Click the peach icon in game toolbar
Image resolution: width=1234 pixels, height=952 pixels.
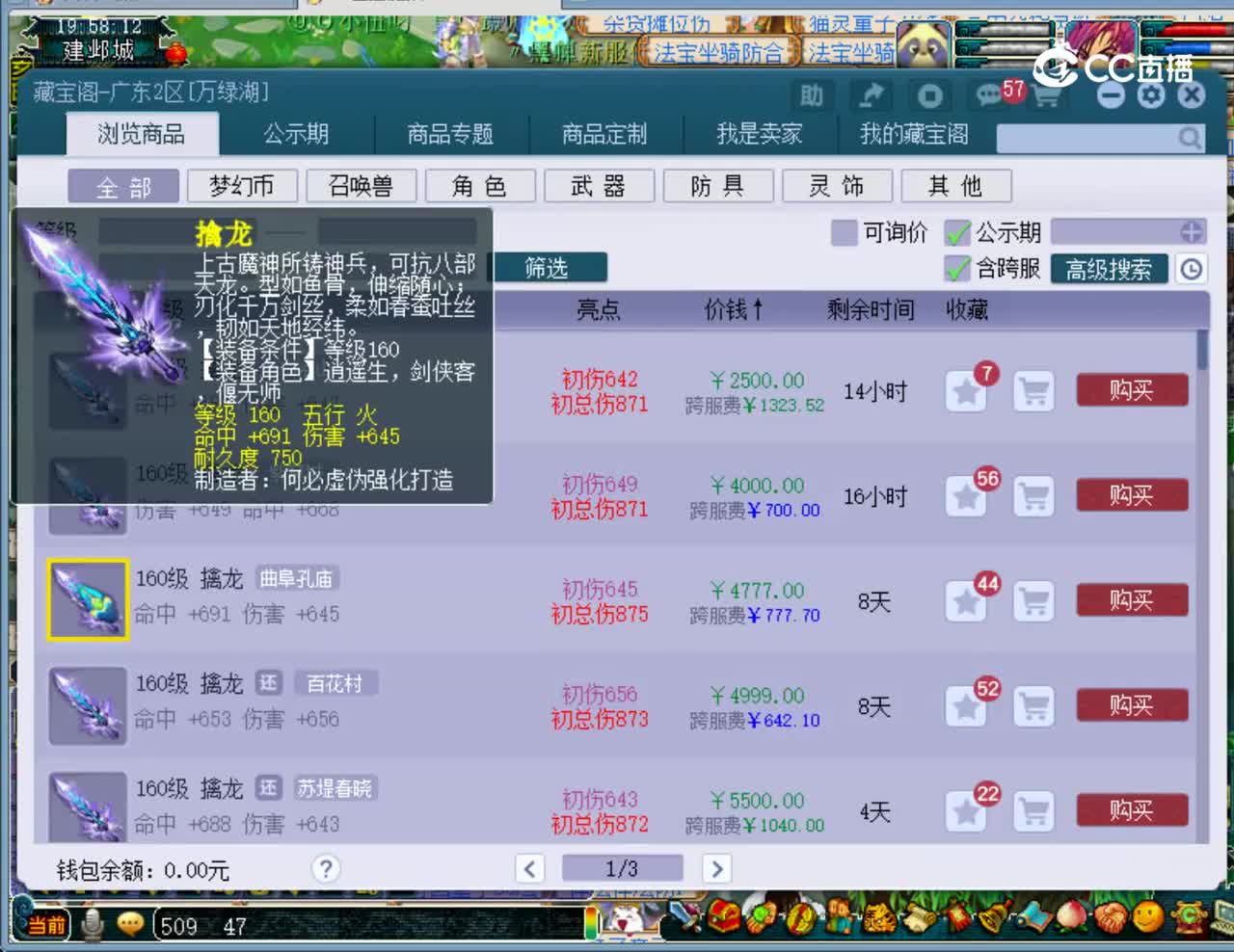click(1070, 916)
